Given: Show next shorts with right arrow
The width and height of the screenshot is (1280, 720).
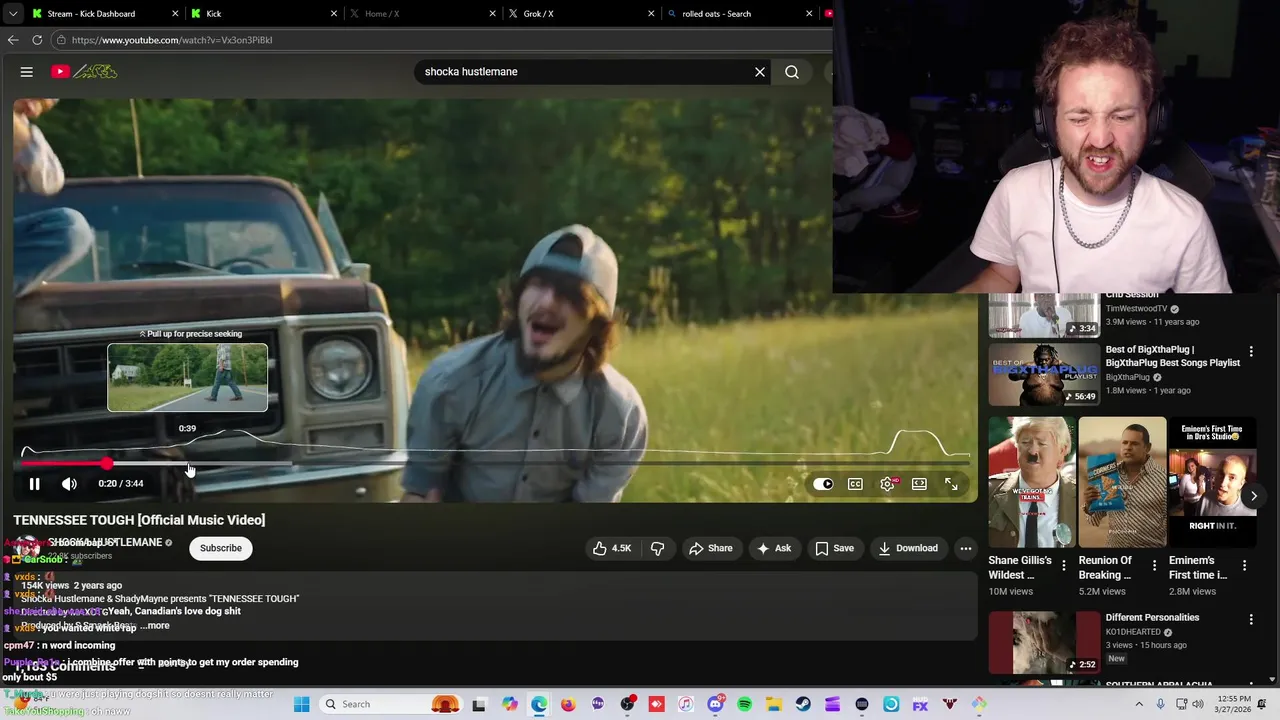Looking at the screenshot, I should [1254, 496].
